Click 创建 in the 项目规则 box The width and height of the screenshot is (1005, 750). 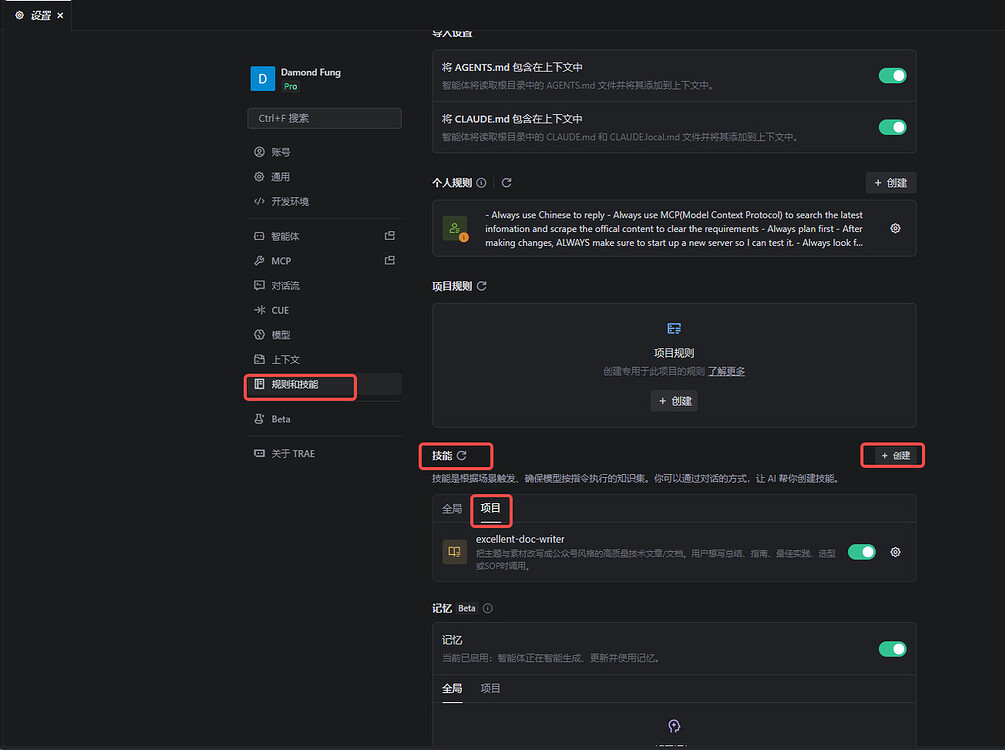tap(674, 401)
